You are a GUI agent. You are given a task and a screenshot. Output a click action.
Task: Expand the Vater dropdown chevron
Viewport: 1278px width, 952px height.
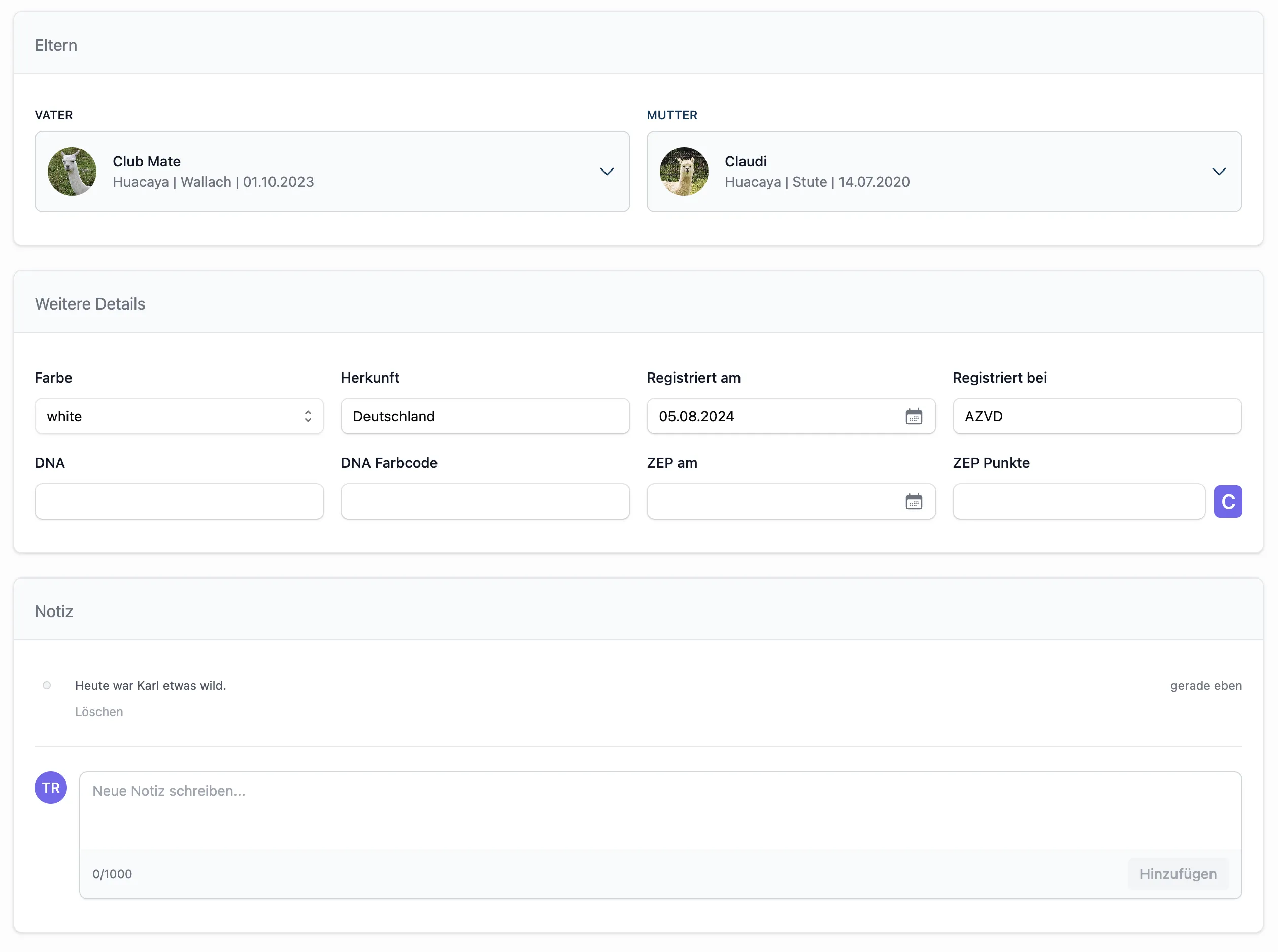pyautogui.click(x=607, y=171)
